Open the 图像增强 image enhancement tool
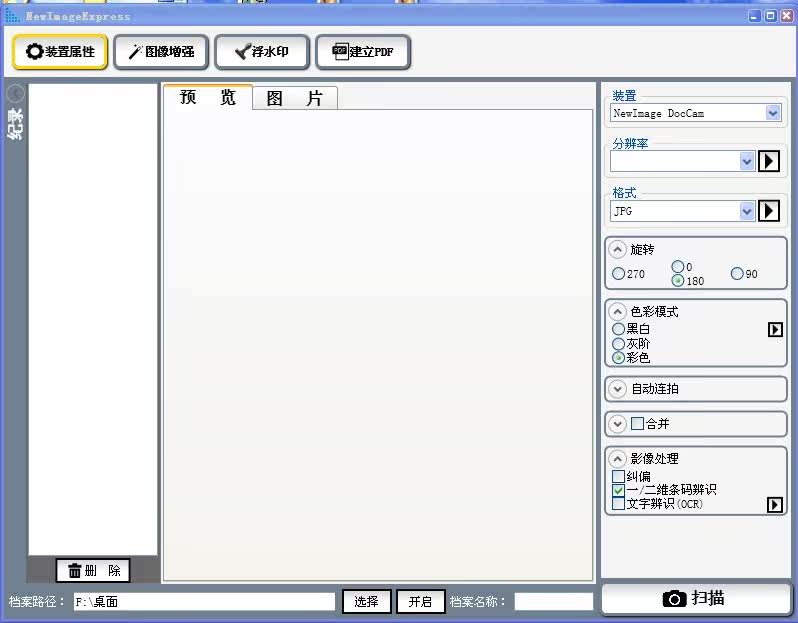798x623 pixels. 161,51
